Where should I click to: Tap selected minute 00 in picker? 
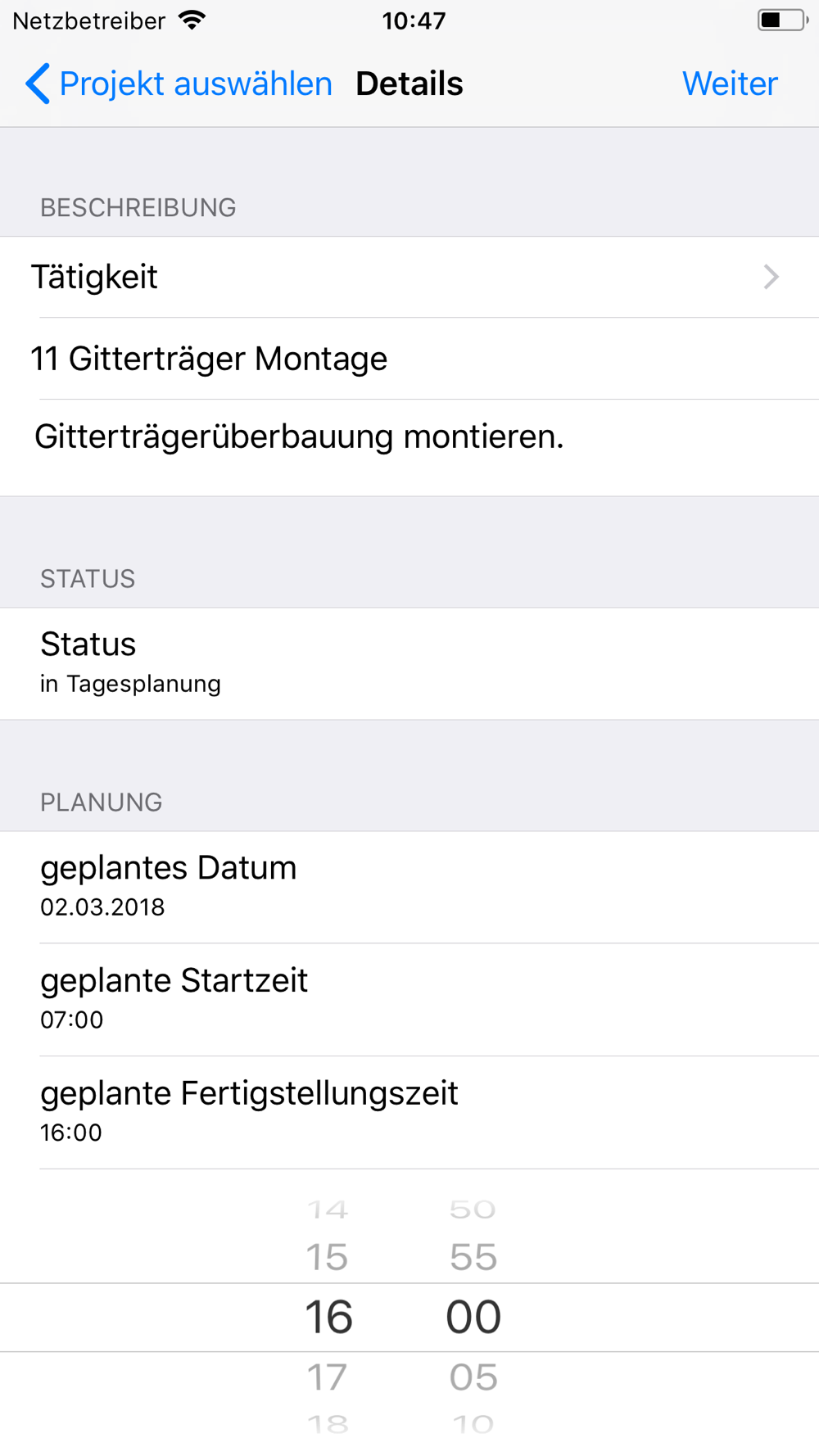[x=473, y=1317]
